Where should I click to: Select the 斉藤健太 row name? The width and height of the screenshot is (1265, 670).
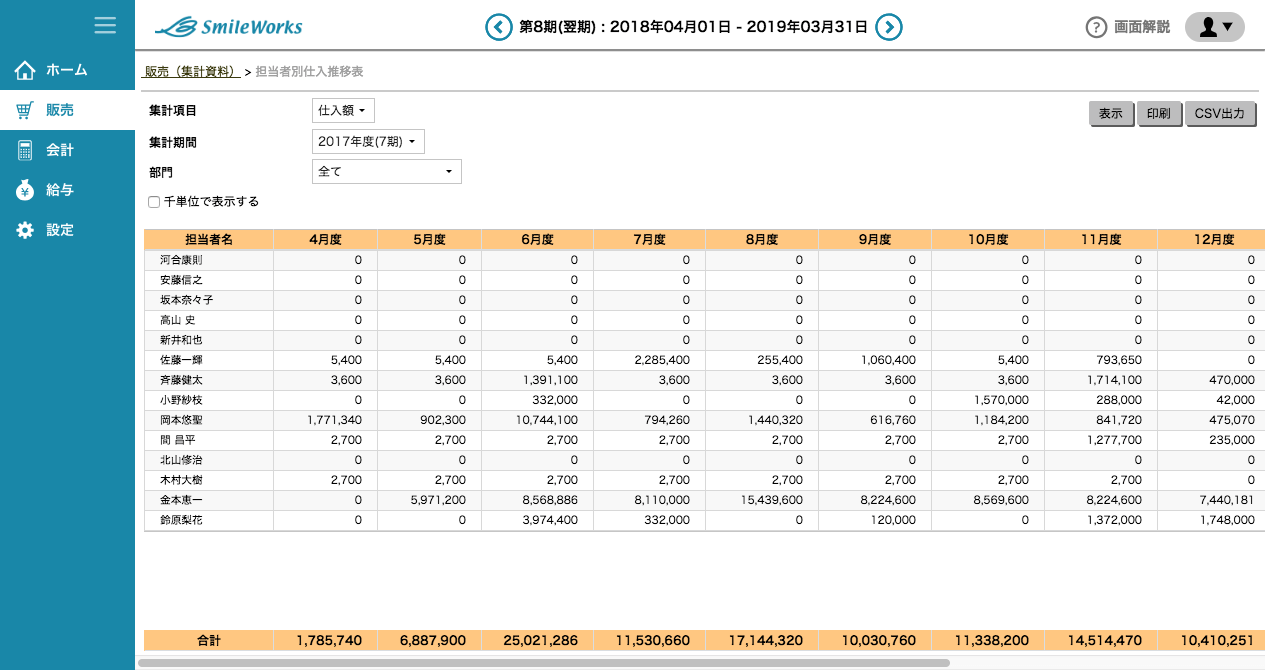[x=181, y=380]
